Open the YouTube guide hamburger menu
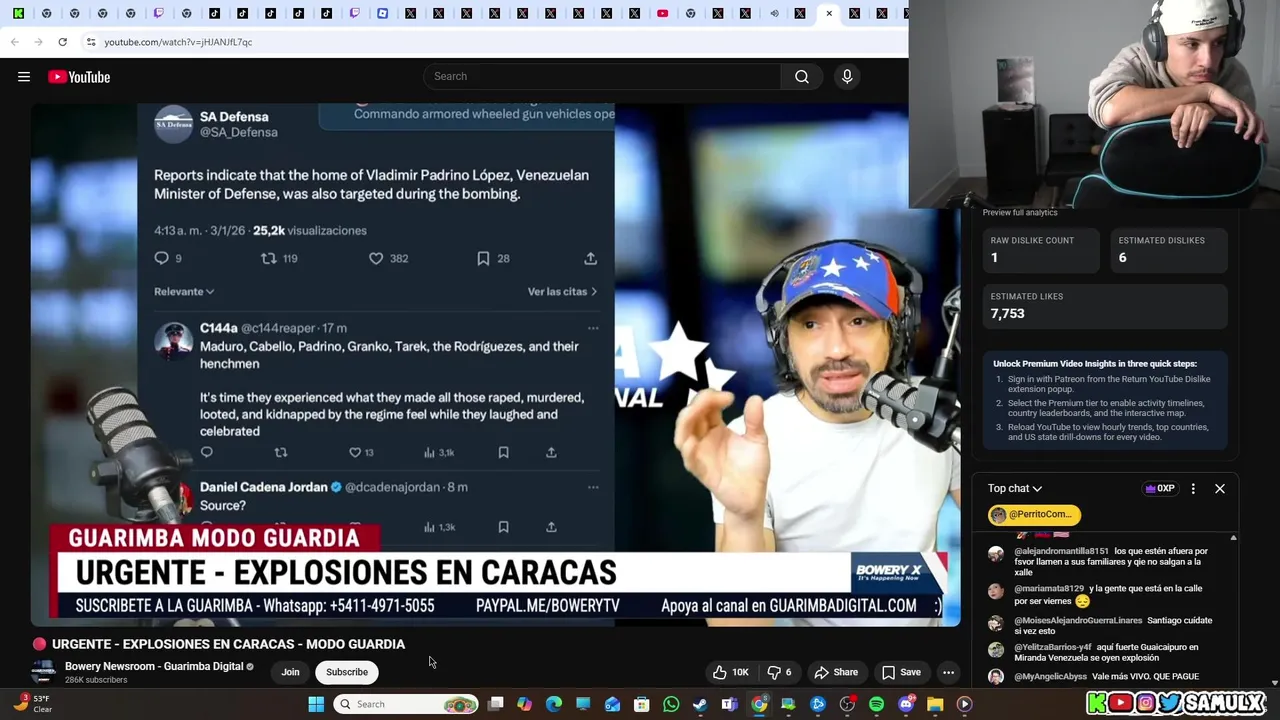This screenshot has width=1280, height=720. tap(24, 77)
